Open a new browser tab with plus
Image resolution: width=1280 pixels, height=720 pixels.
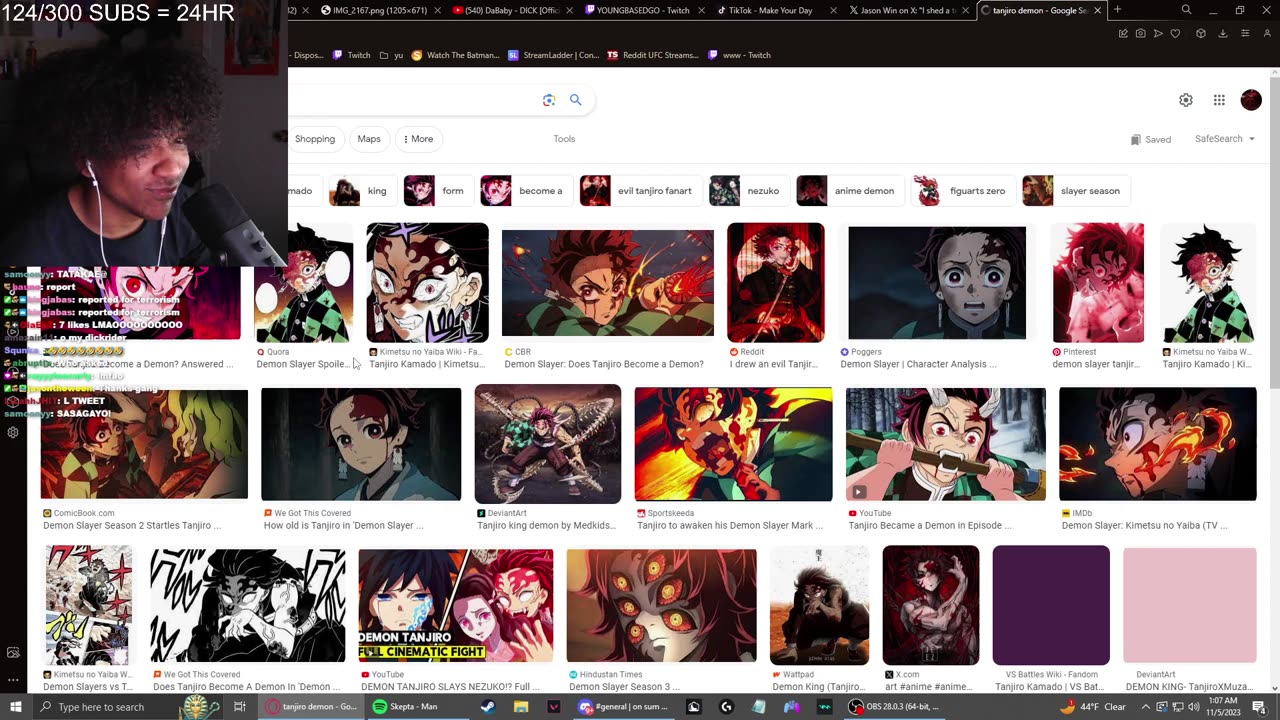pos(1117,10)
